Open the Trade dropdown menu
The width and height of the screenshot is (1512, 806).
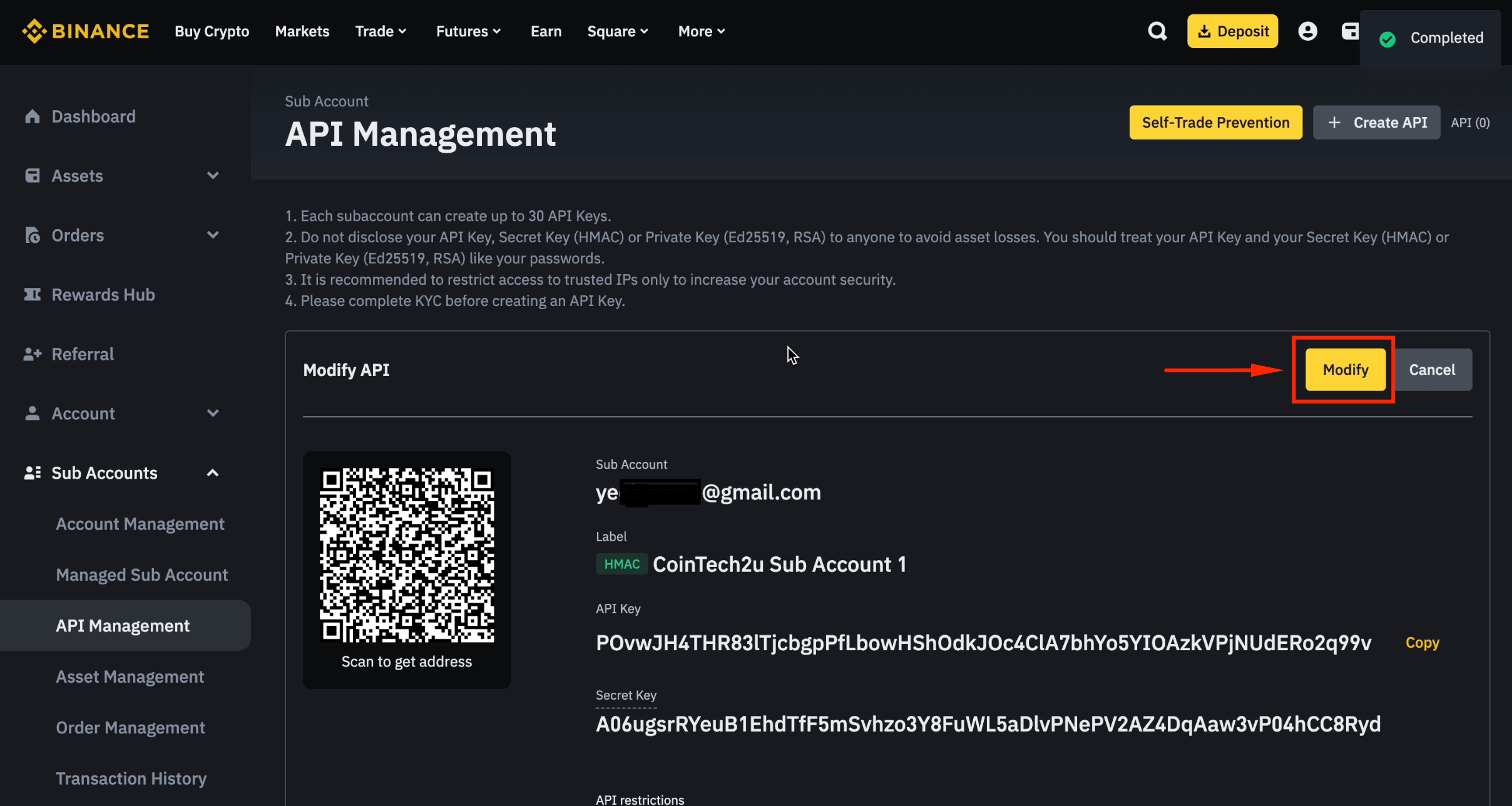tap(381, 31)
